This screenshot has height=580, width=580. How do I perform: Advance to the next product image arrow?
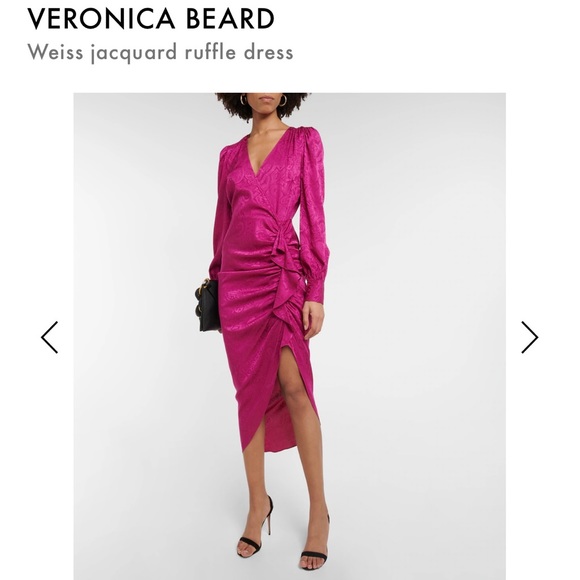(x=529, y=337)
